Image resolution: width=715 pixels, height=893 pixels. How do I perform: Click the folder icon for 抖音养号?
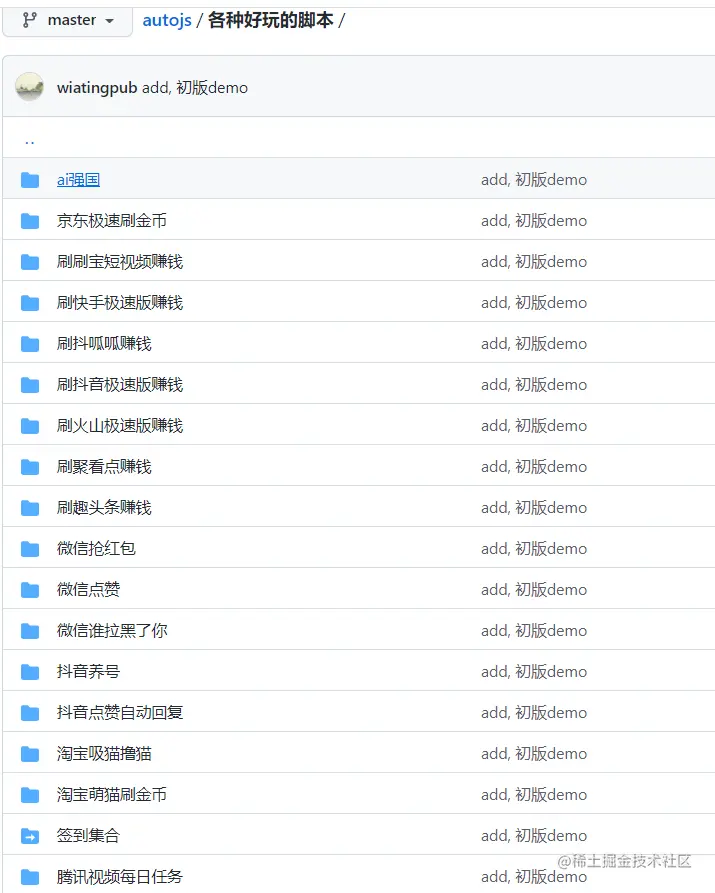pos(30,672)
